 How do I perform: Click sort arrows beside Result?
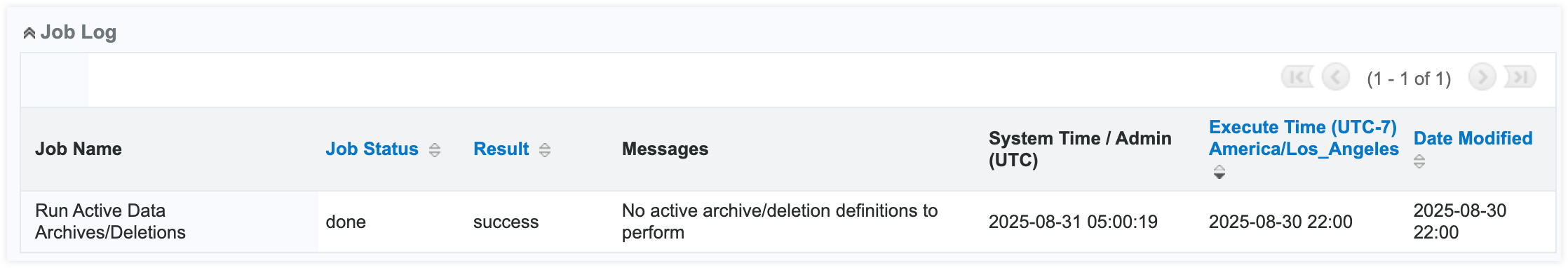[x=545, y=150]
